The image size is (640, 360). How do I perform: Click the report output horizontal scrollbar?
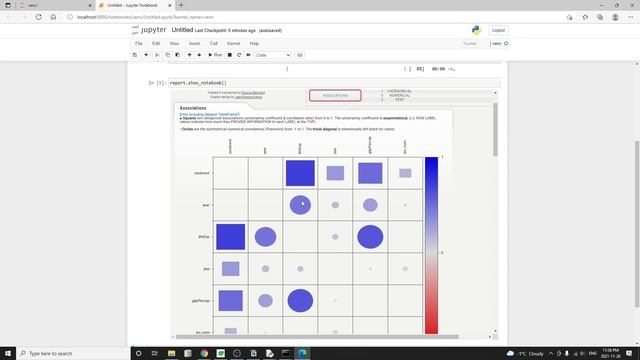(x=317, y=337)
